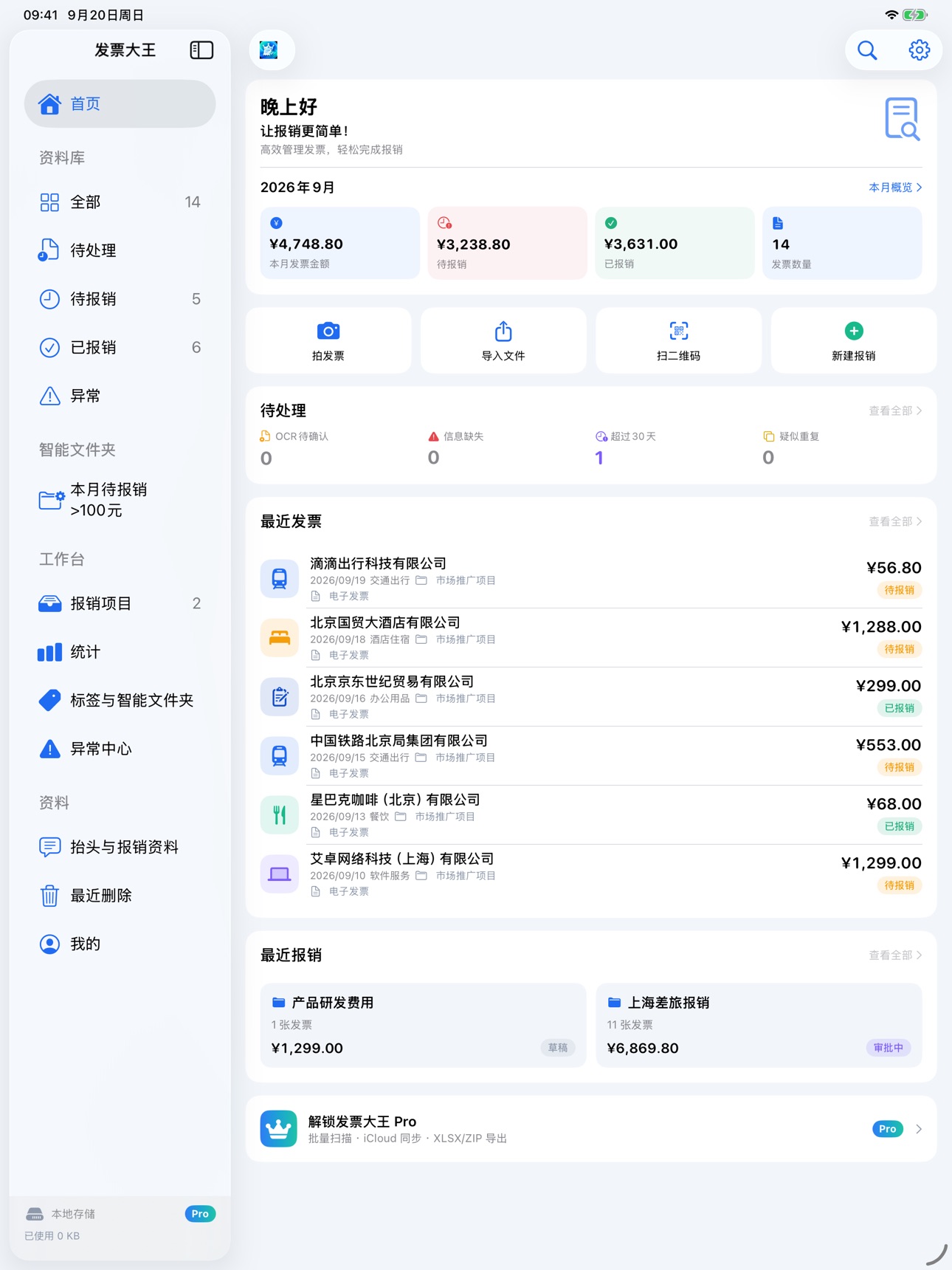This screenshot has height=1270, width=952.
Task: Click the laptop icon for 艾卓网络科技
Action: (280, 873)
